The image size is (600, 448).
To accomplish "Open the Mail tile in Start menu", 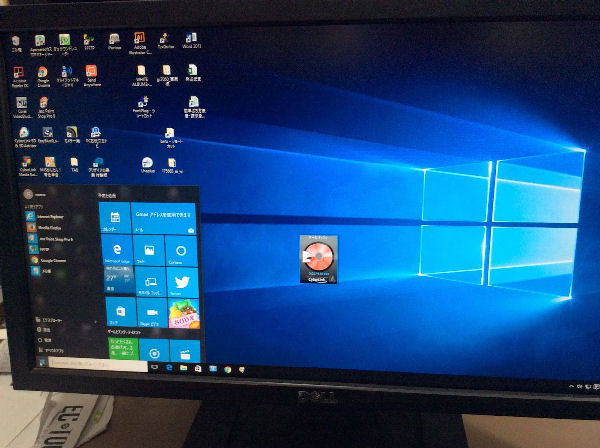I will (x=164, y=218).
